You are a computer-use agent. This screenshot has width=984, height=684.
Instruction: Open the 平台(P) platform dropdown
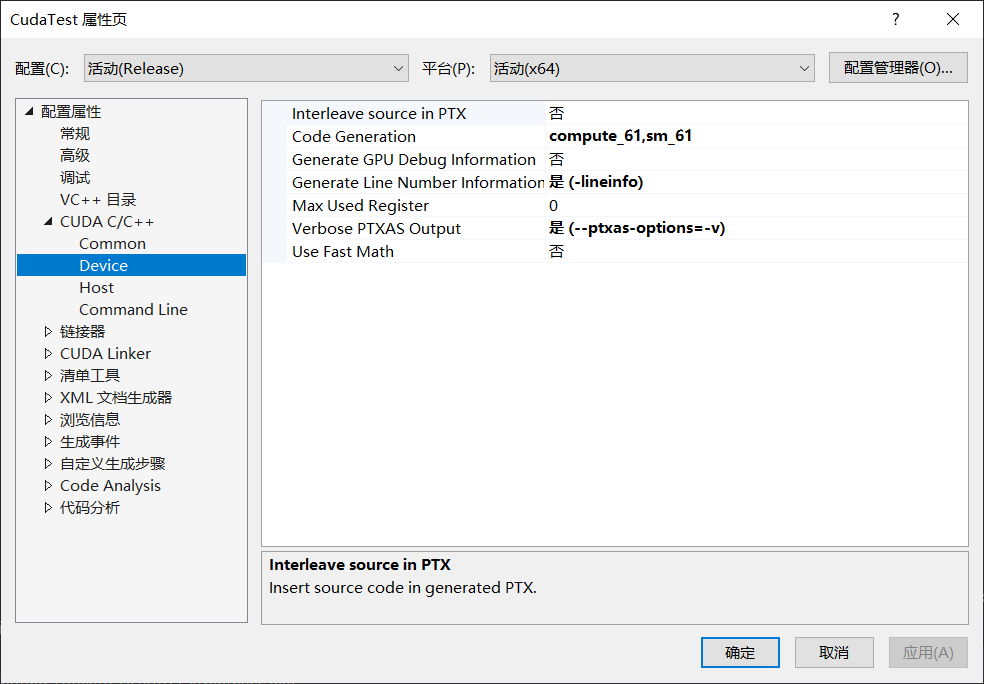click(x=652, y=68)
